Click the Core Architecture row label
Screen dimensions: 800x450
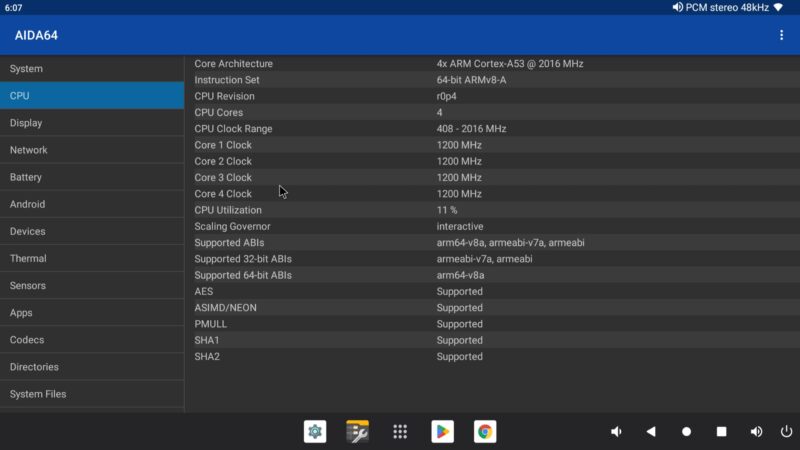pyautogui.click(x=234, y=64)
